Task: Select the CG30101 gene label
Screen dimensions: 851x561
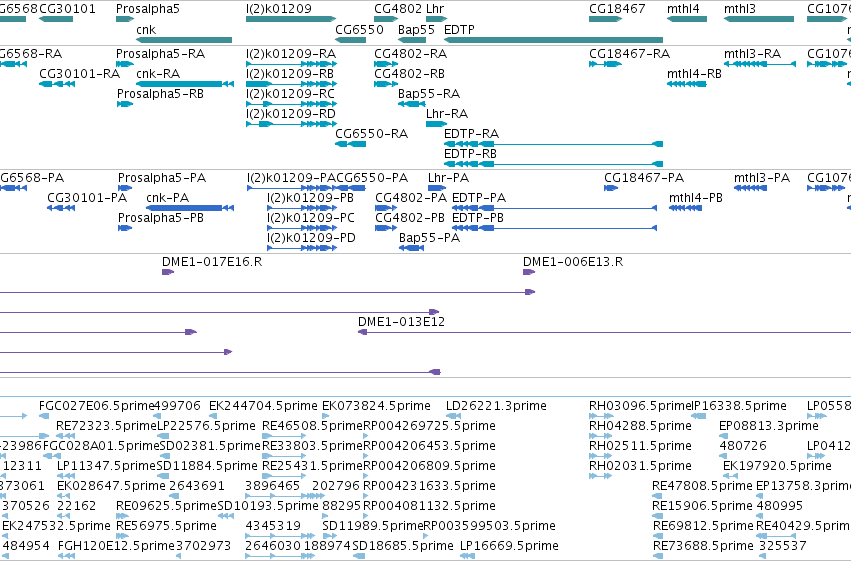Action: click(x=67, y=9)
